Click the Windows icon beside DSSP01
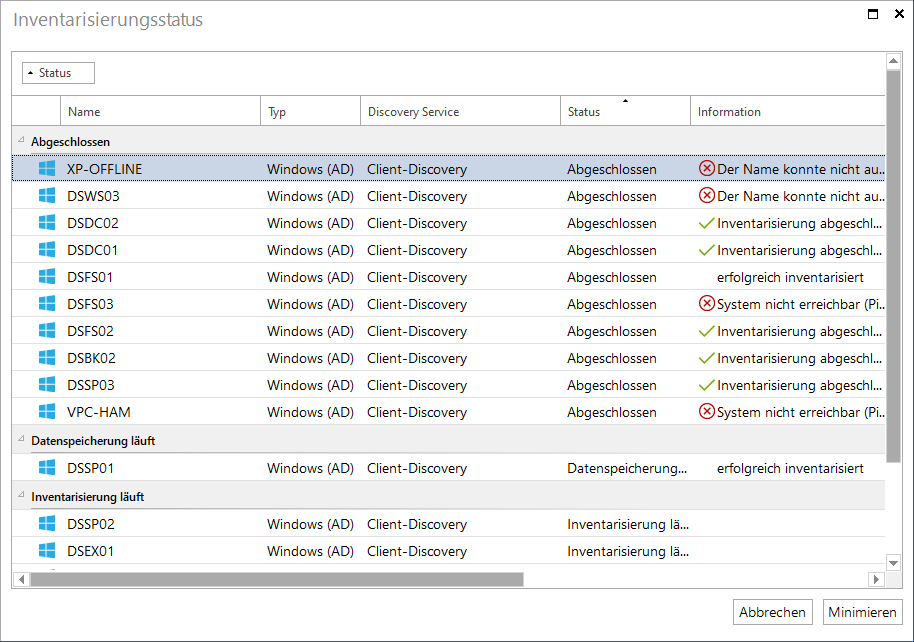 47,467
